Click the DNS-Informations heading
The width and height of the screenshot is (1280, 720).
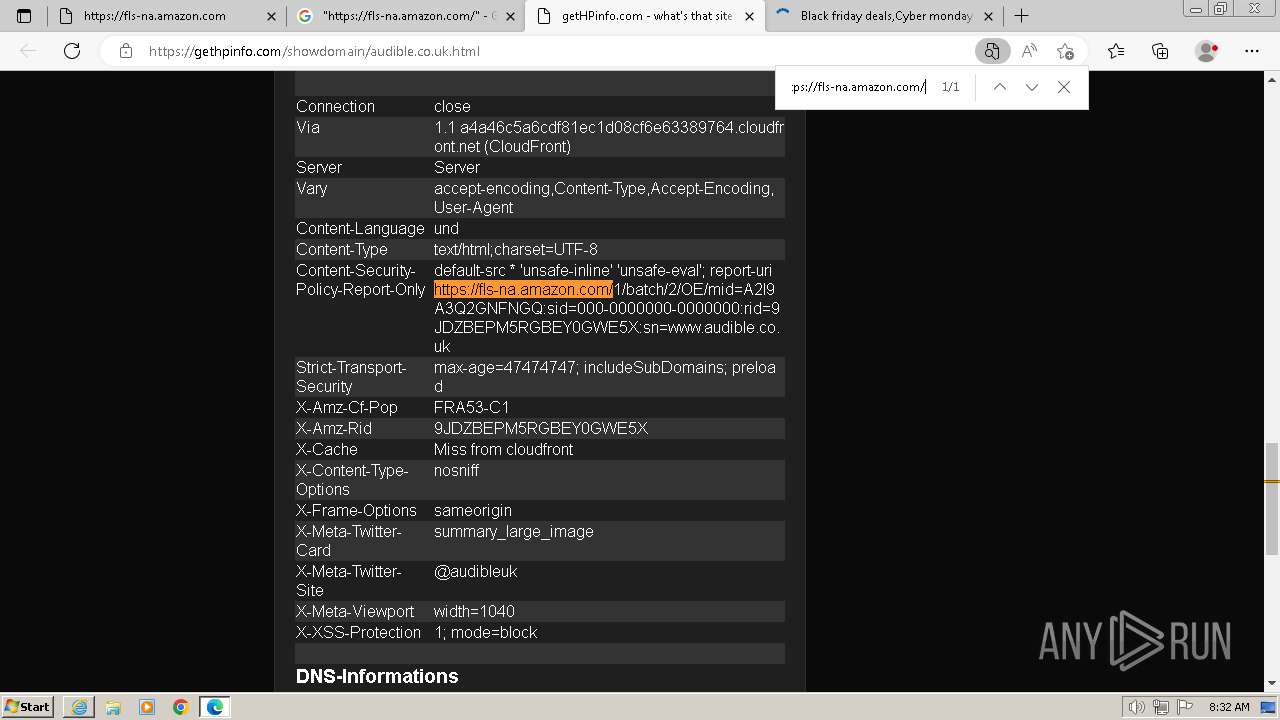377,676
